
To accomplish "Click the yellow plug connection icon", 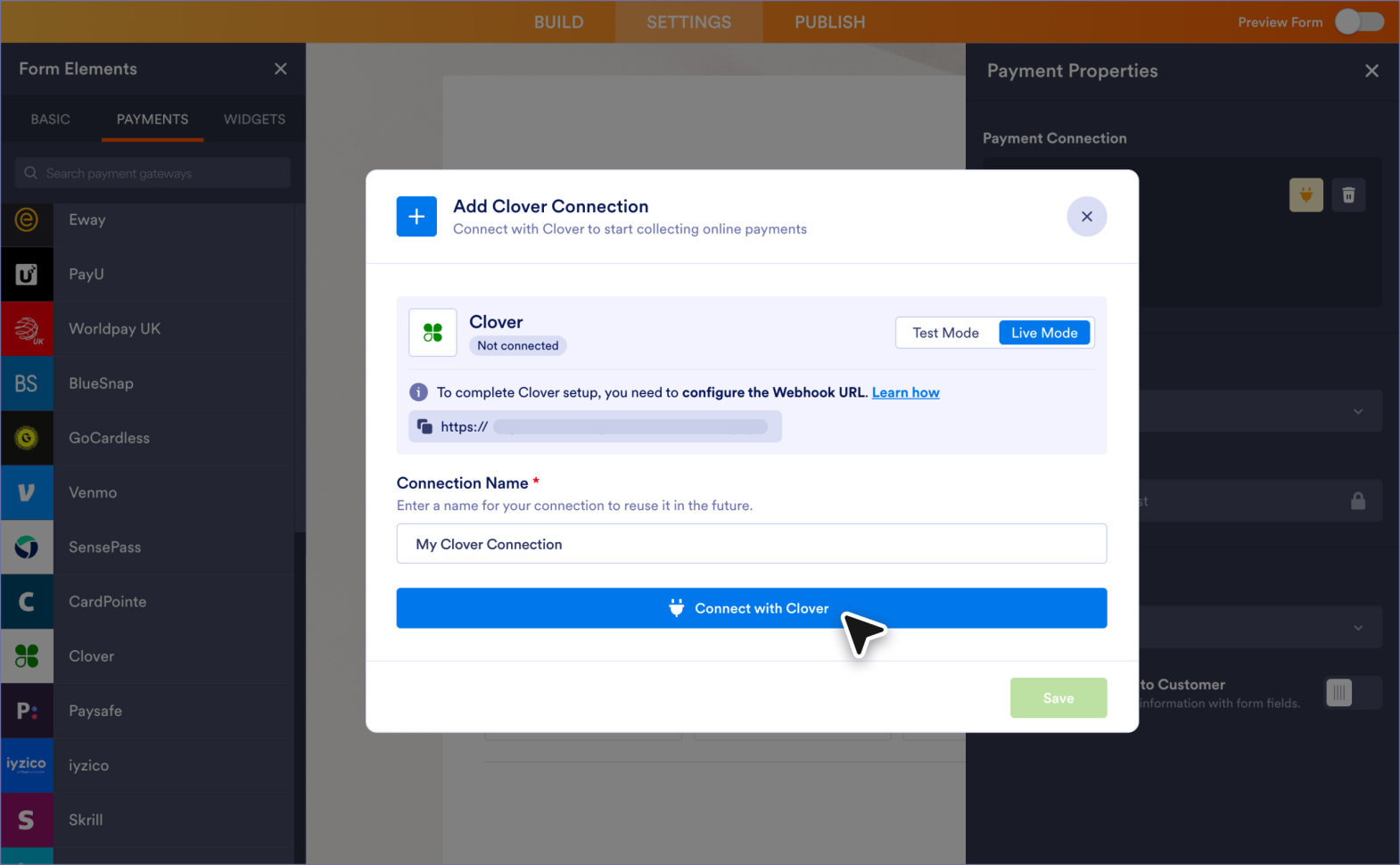I will click(x=1306, y=194).
